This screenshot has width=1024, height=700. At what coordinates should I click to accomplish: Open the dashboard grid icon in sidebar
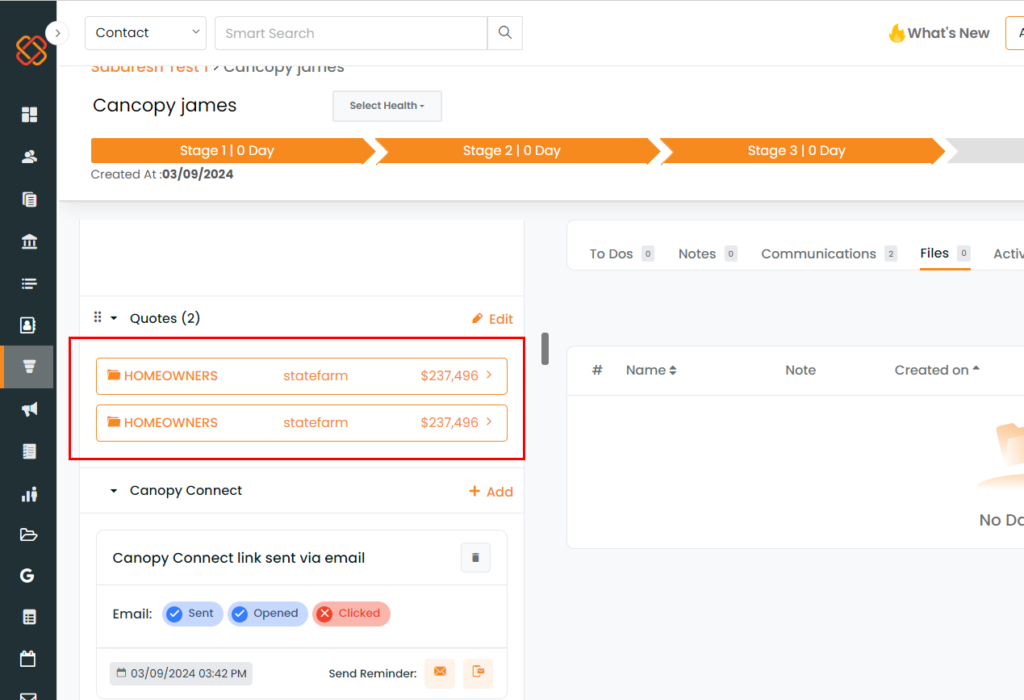click(x=29, y=115)
